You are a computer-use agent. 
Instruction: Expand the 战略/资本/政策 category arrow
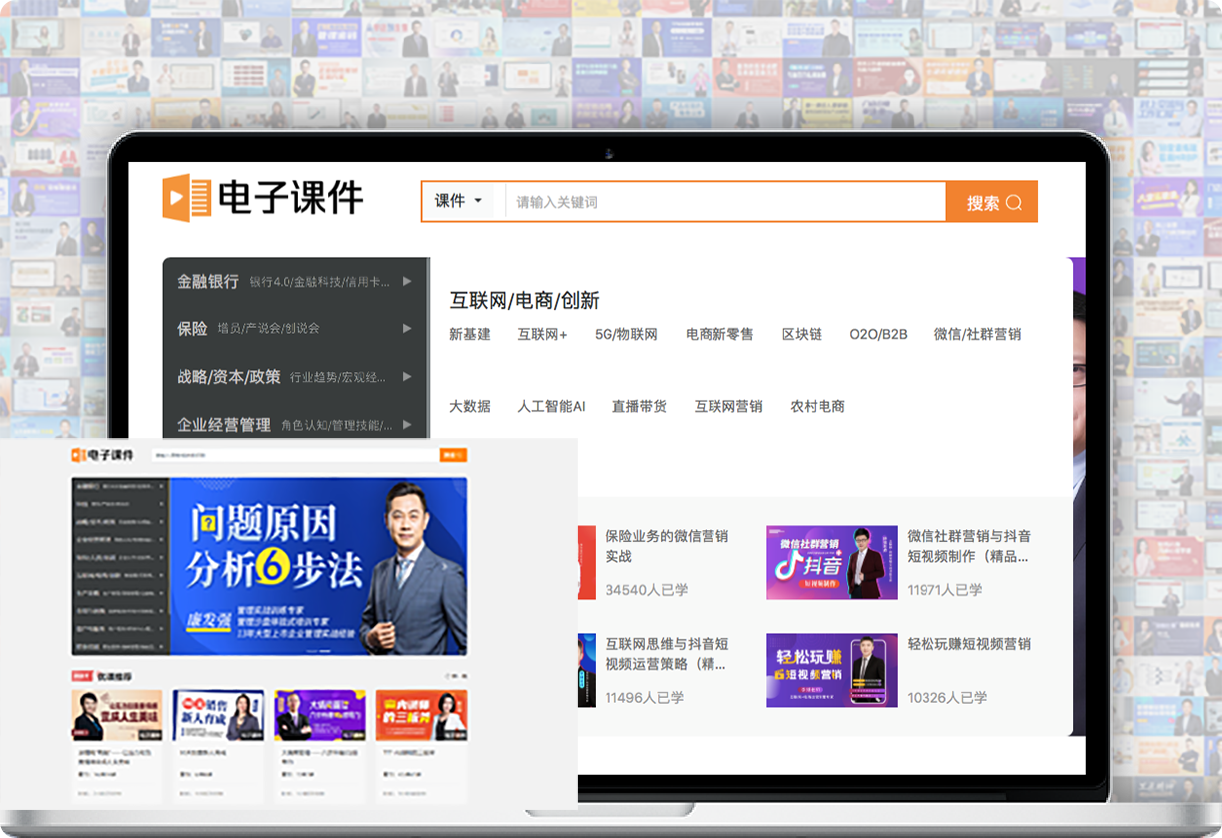tap(407, 377)
